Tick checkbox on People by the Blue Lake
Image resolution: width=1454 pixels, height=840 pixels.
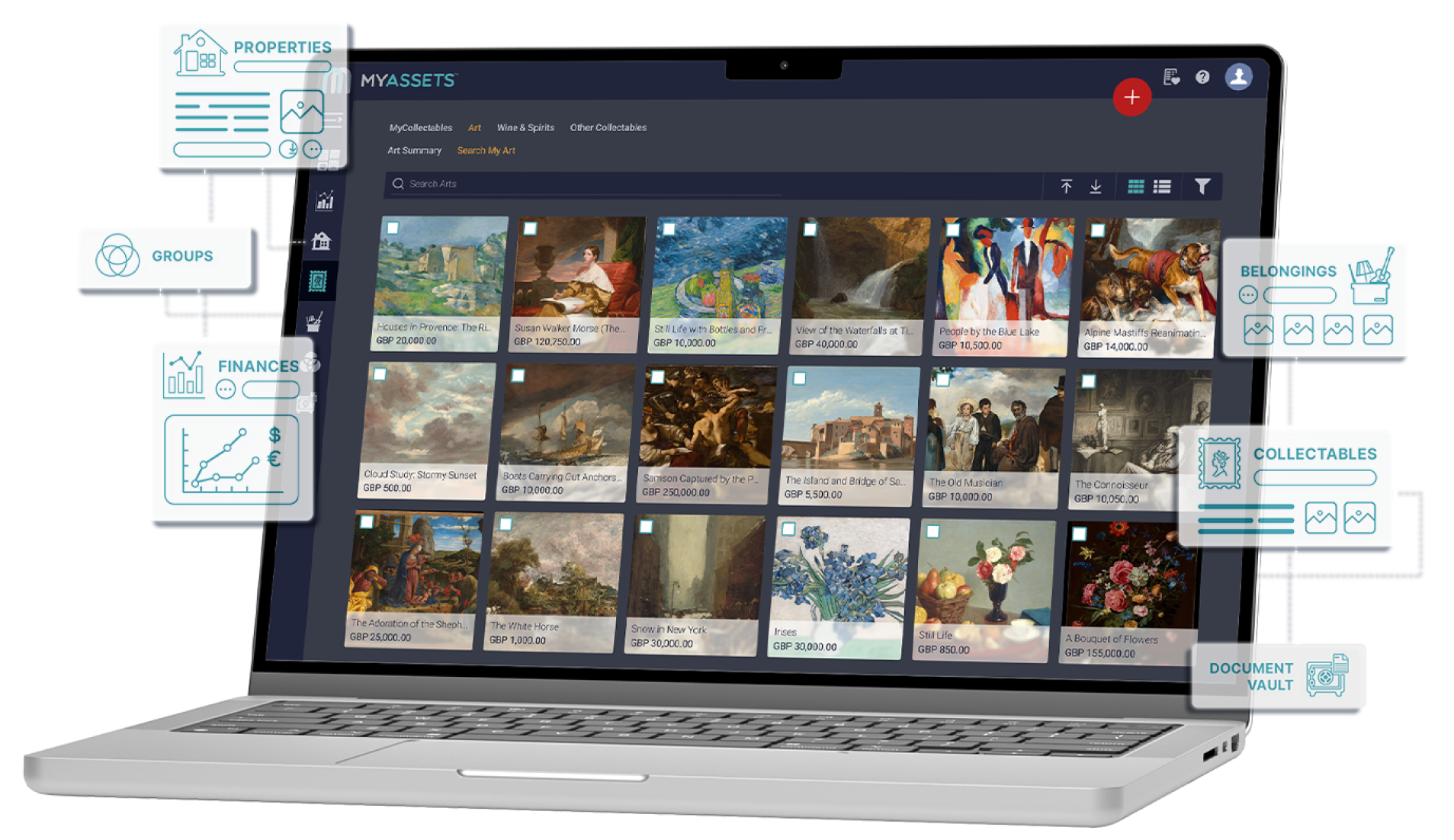point(953,229)
